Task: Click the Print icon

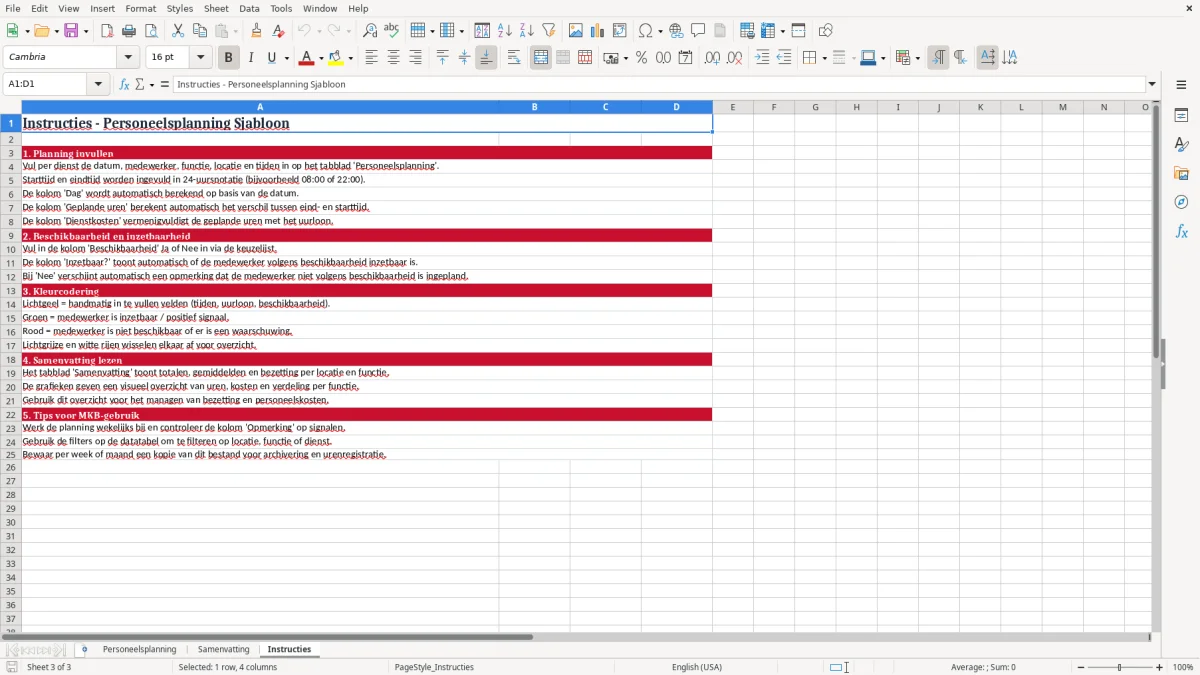Action: pyautogui.click(x=129, y=31)
